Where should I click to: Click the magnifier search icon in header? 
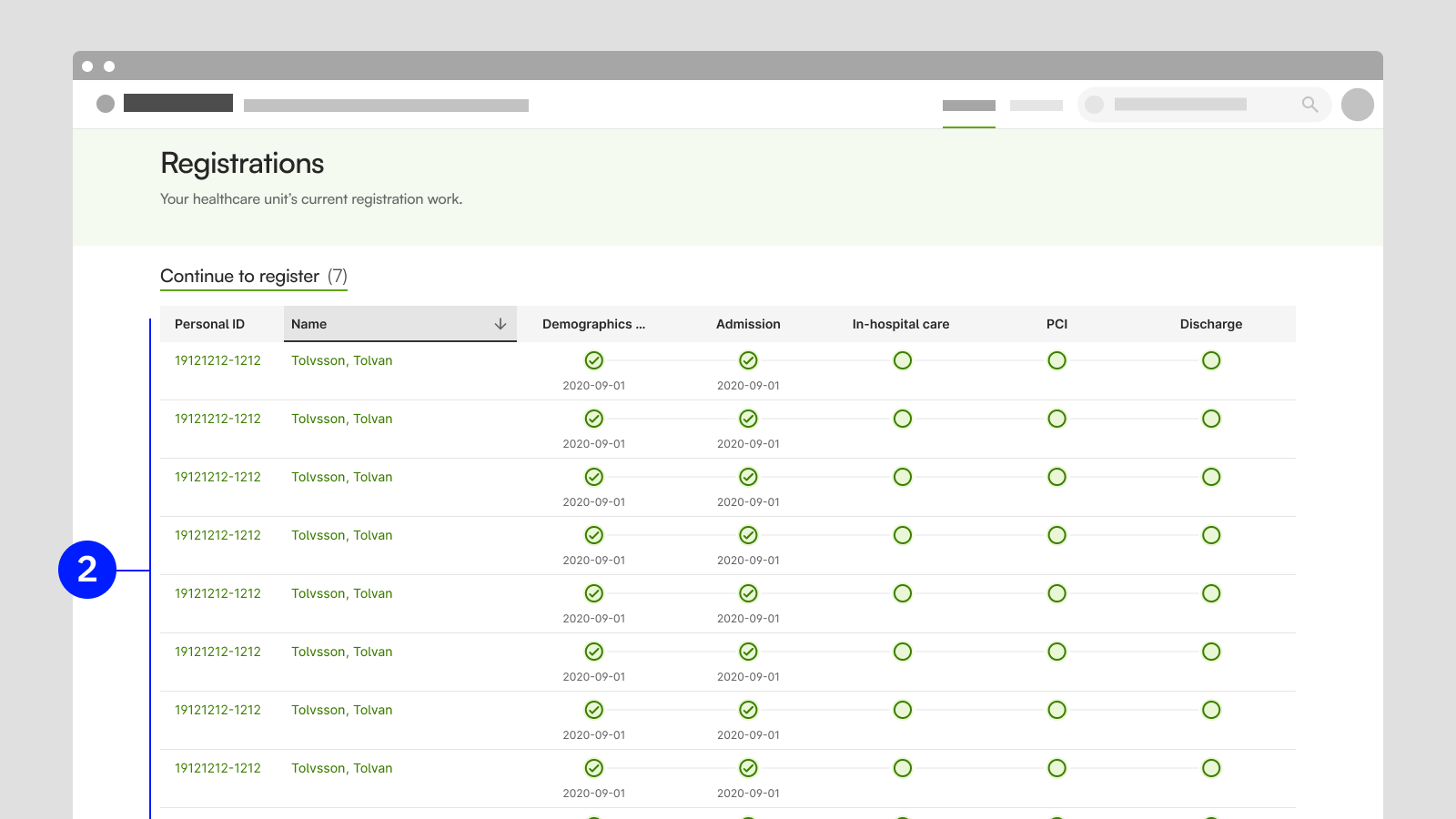coord(1309,105)
